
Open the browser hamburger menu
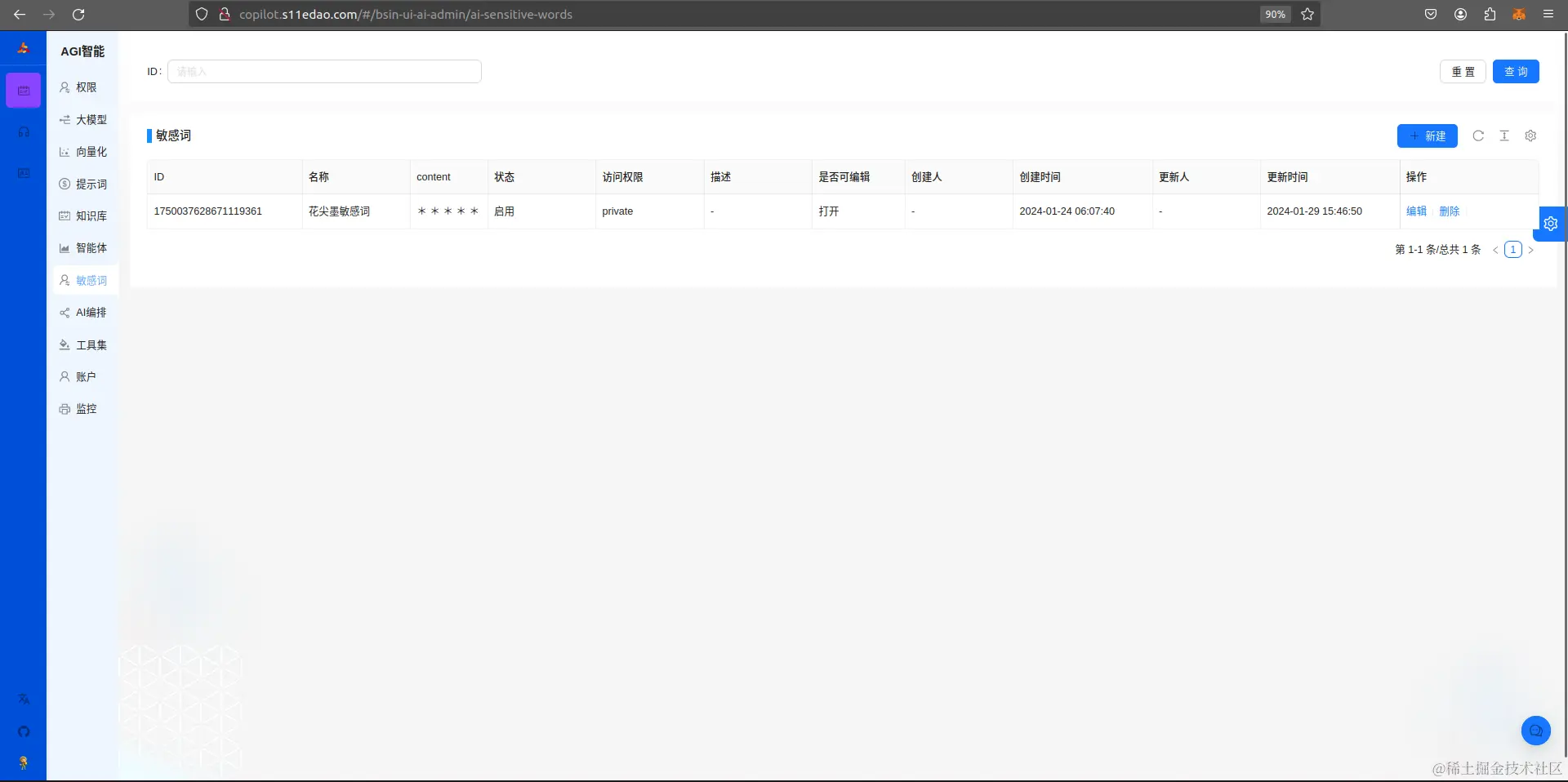point(1548,14)
